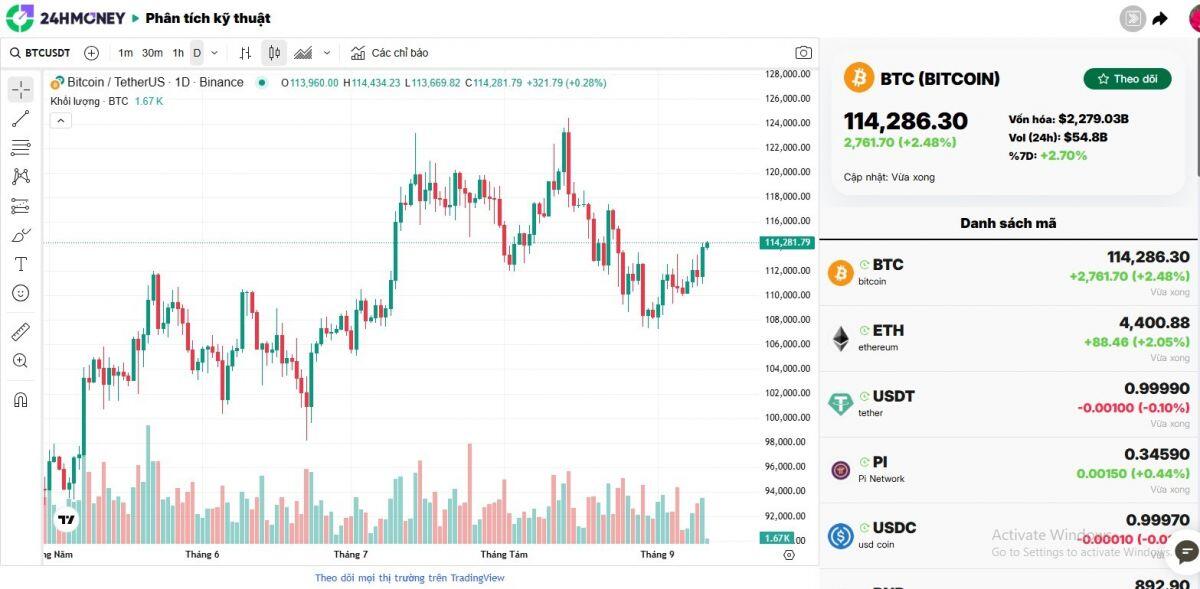Pick the XABCD pattern drawing tool
Screen dimensions: 1200x589
21,176
